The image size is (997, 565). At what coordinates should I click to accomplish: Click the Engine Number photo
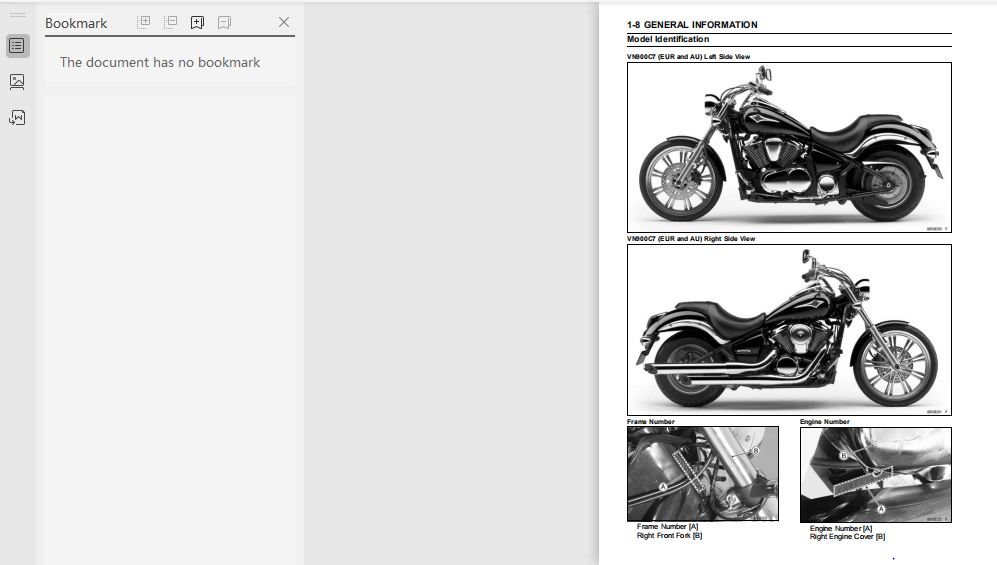(x=876, y=475)
